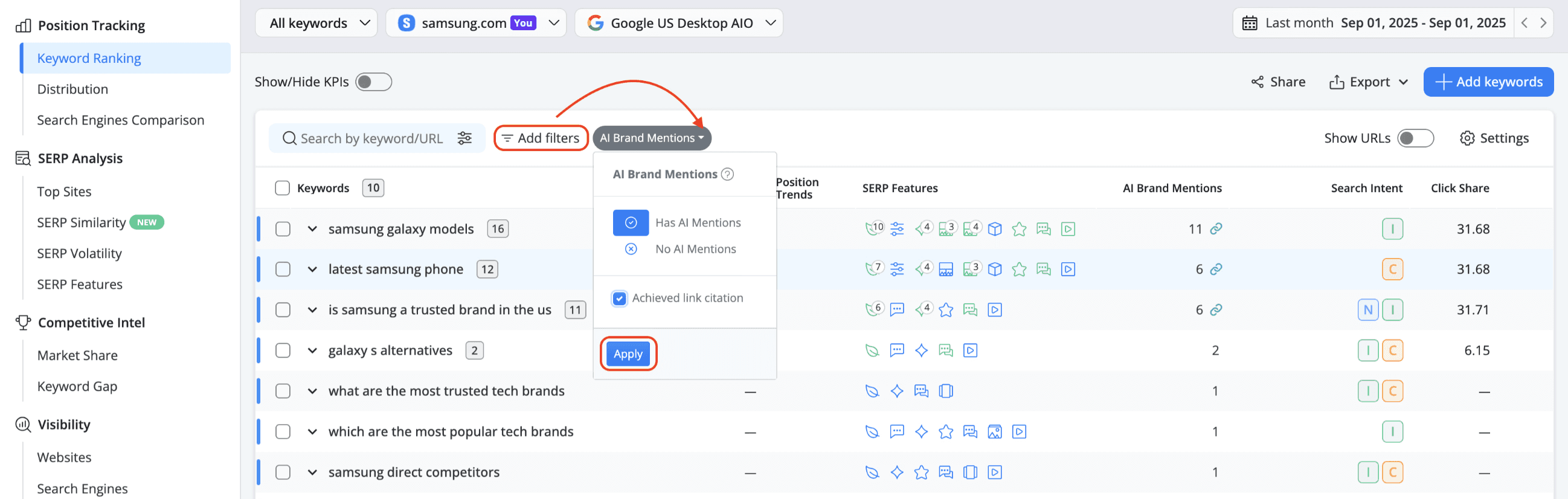The width and height of the screenshot is (1568, 499).
Task: Click video SERP feature icon in samsung galaxy models row
Action: (x=1068, y=229)
